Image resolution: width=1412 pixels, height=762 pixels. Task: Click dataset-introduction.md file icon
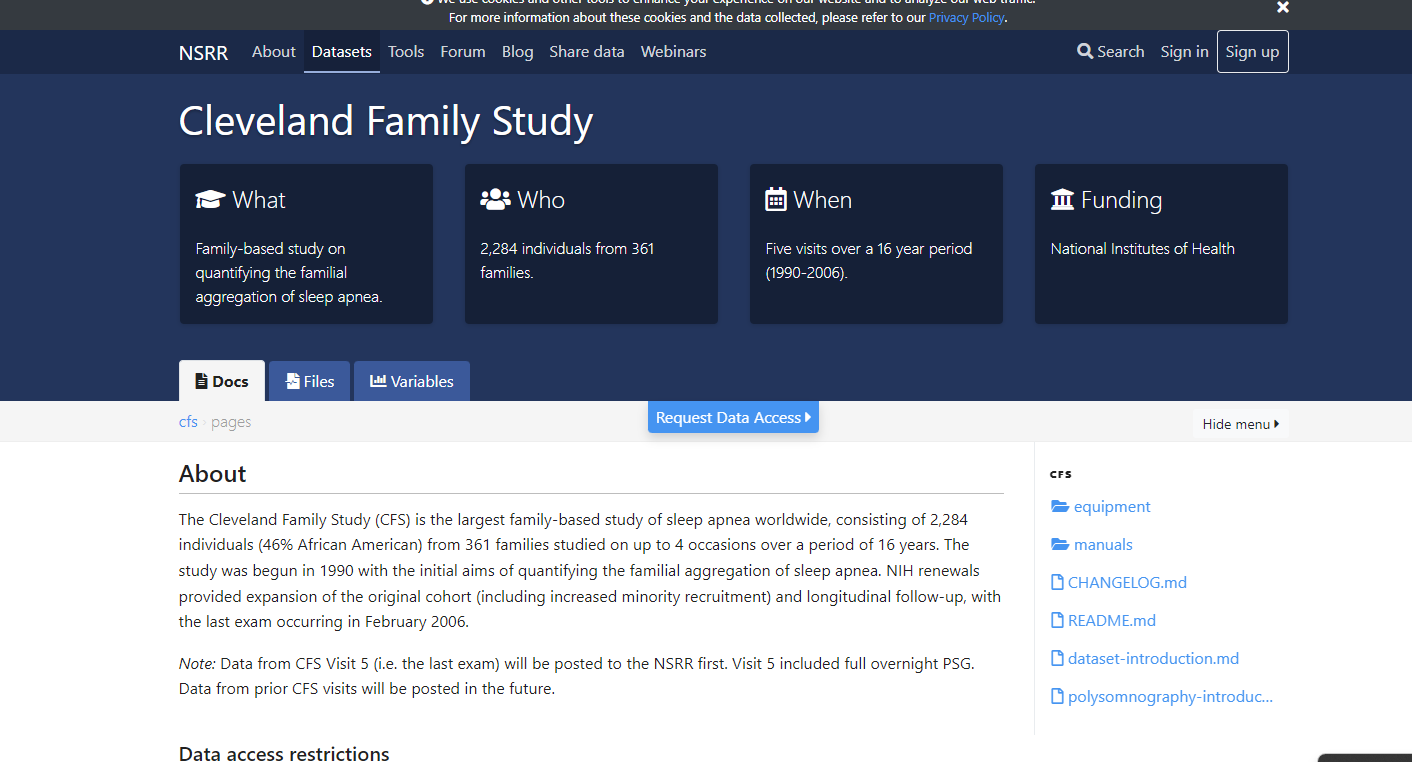click(x=1057, y=659)
